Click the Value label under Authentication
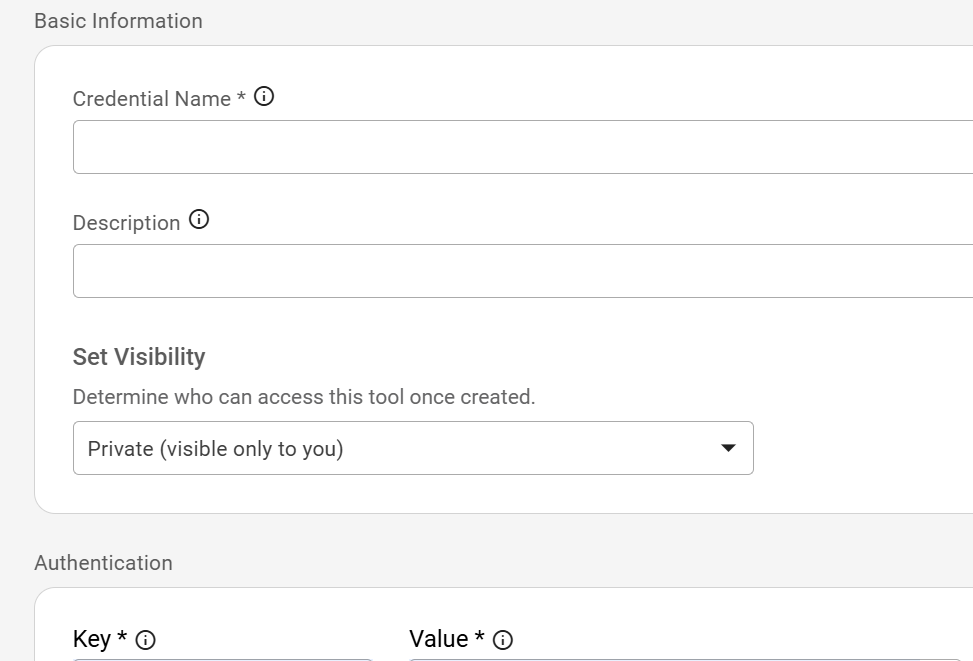973x661 pixels. [x=438, y=639]
